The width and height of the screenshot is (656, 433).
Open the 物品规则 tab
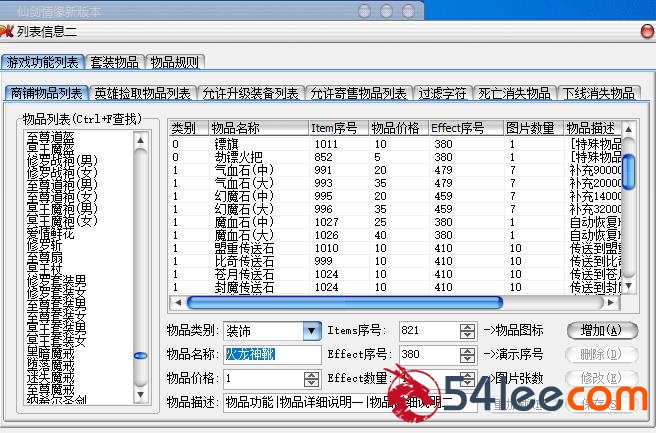click(x=174, y=62)
